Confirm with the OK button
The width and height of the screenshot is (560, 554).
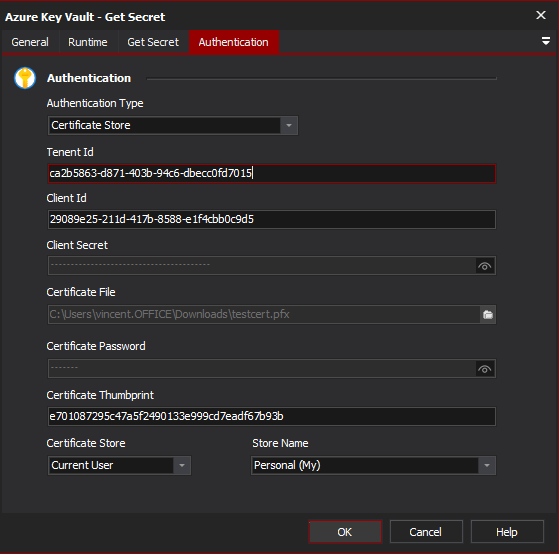(x=345, y=532)
